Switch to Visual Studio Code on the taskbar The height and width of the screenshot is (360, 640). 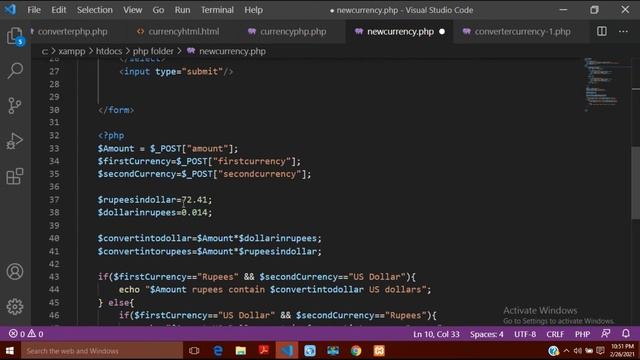tap(287, 351)
